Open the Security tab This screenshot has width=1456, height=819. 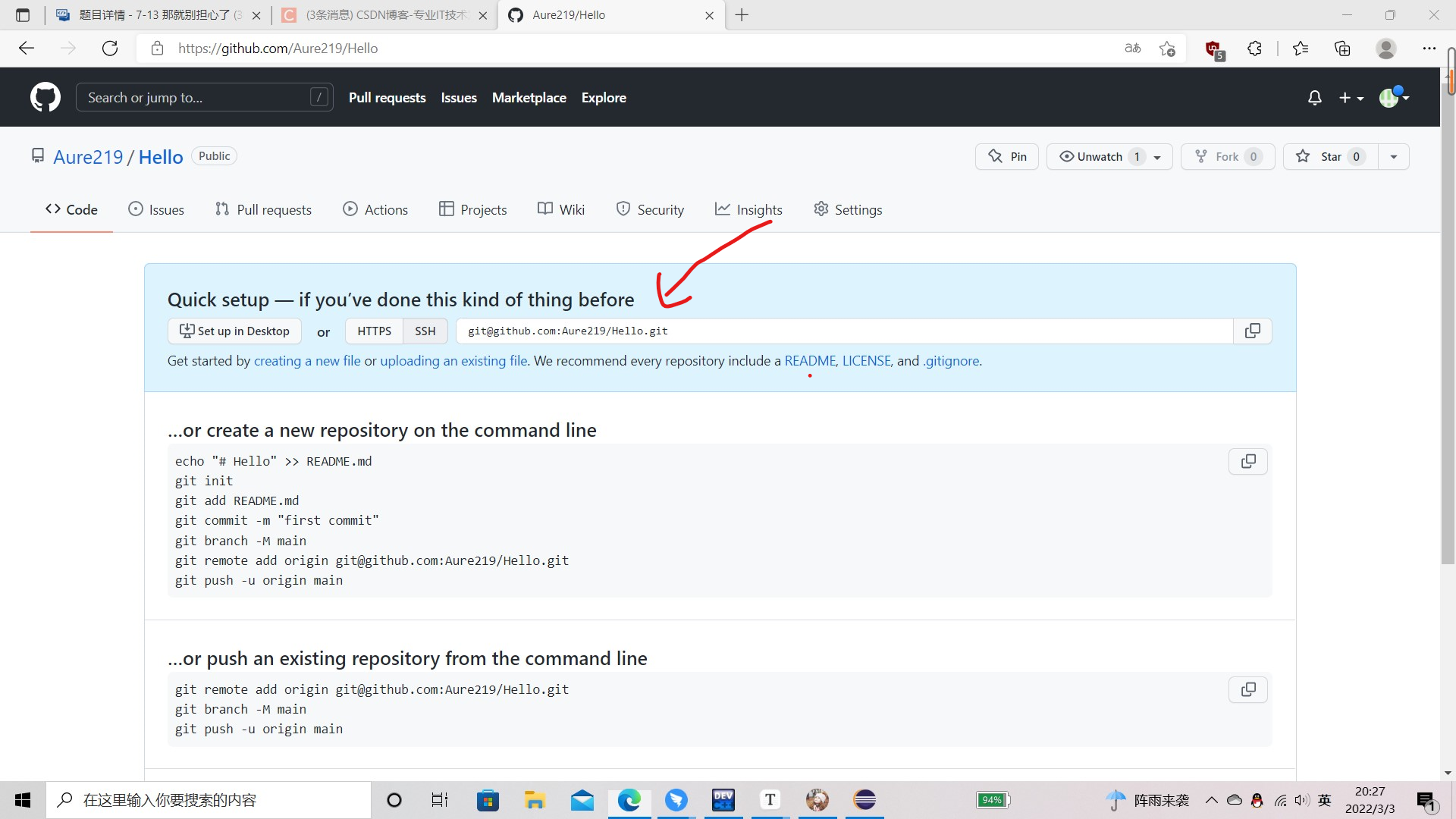click(650, 209)
